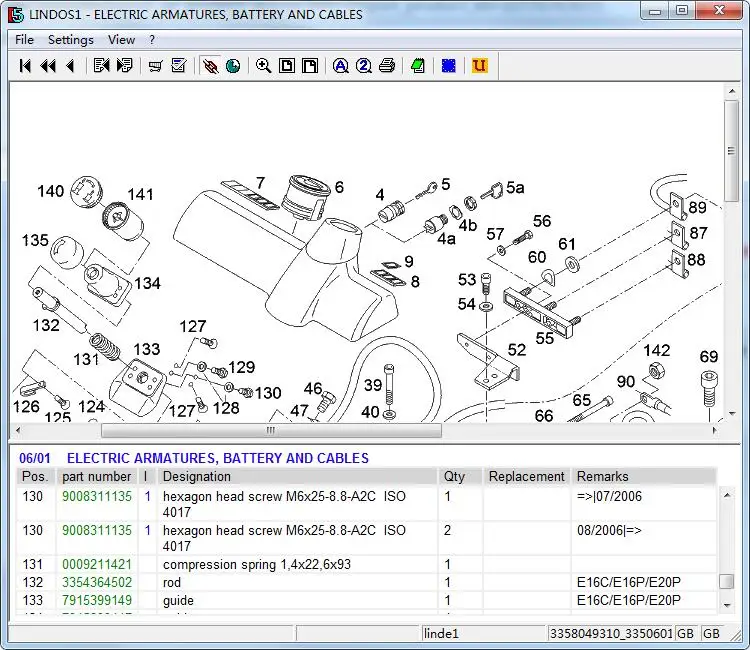Viewport: 750px width, 650px height.
Task: Toggle the blue dotted square selection icon
Action: tap(449, 66)
